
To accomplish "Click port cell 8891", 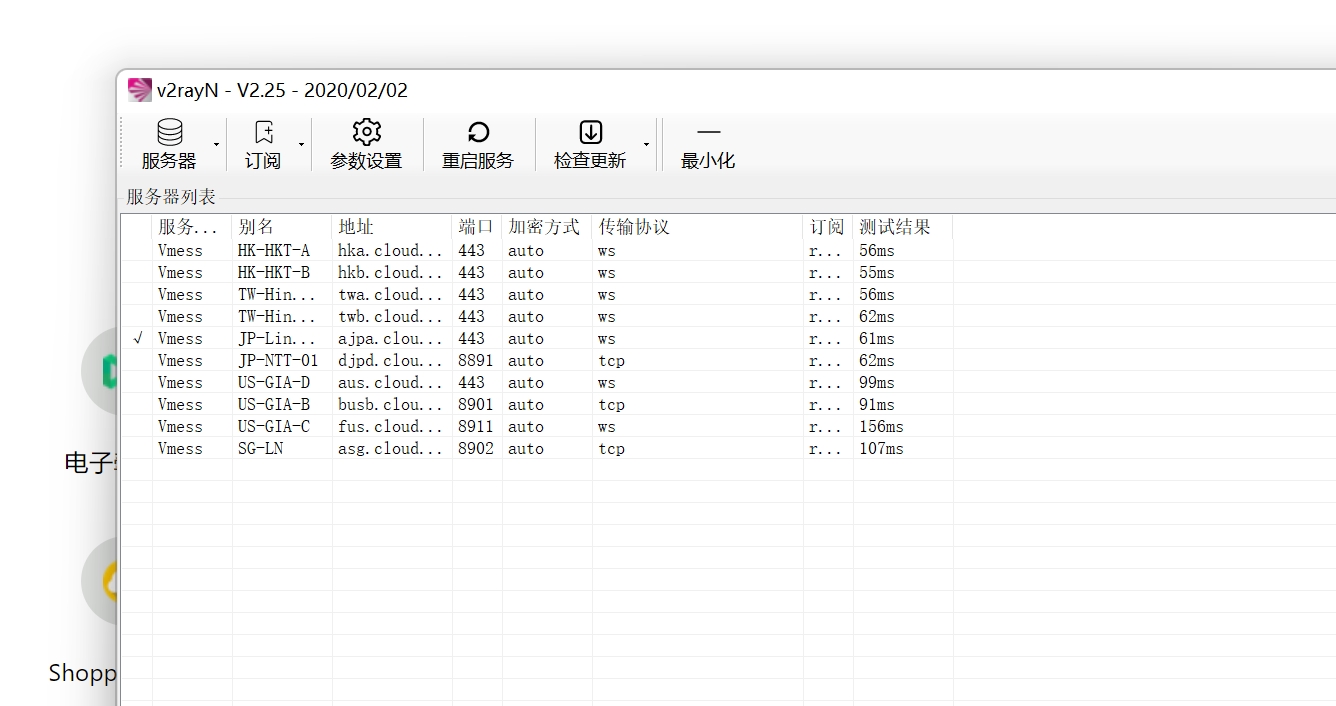I will coord(476,360).
